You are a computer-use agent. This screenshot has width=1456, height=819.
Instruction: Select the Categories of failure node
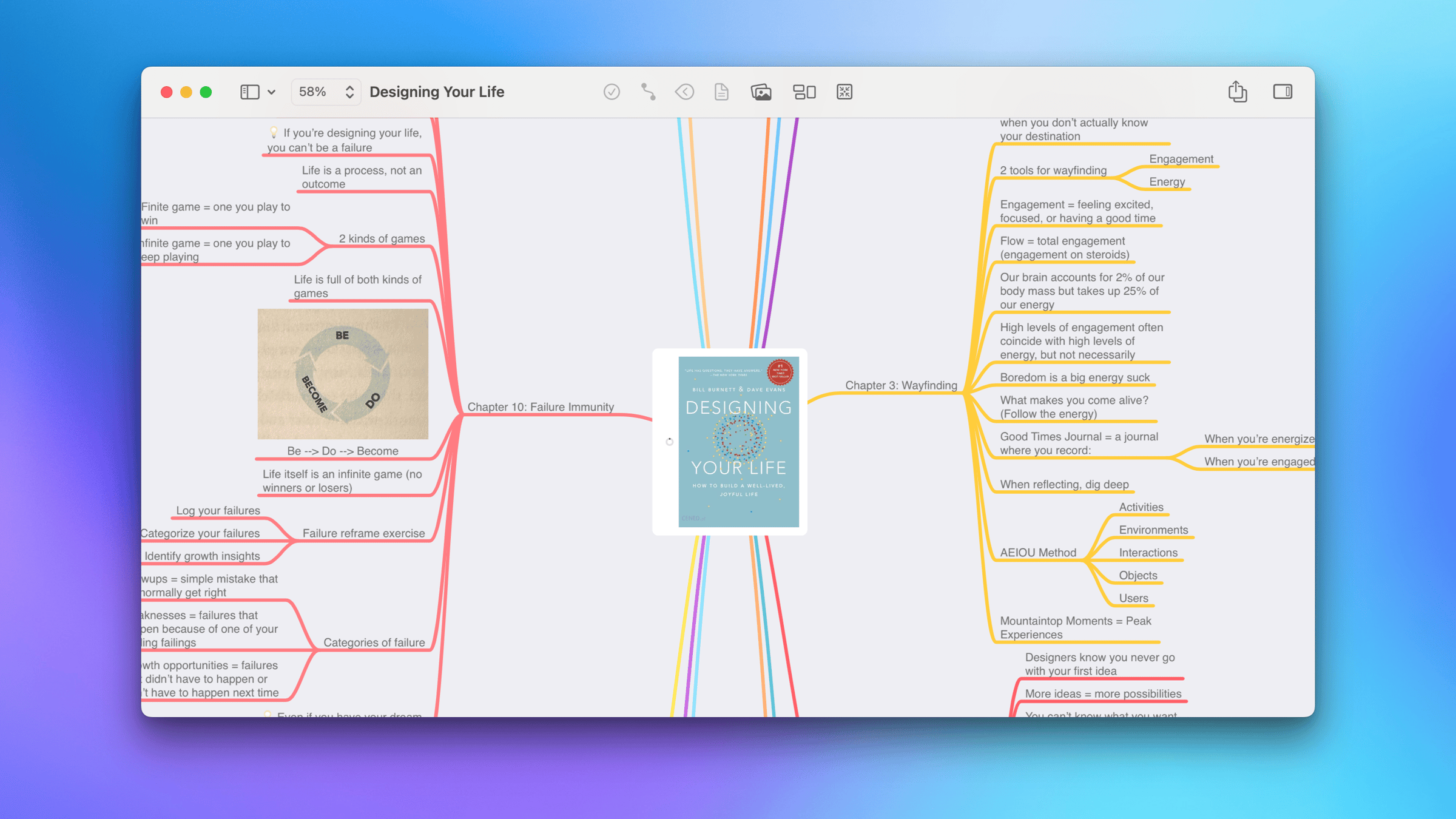374,642
